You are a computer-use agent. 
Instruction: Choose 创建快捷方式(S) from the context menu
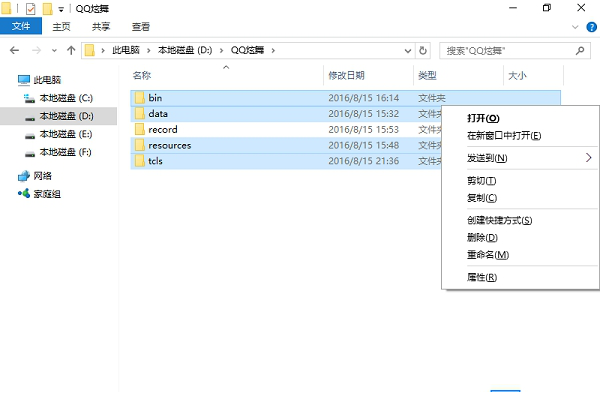[x=499, y=220]
